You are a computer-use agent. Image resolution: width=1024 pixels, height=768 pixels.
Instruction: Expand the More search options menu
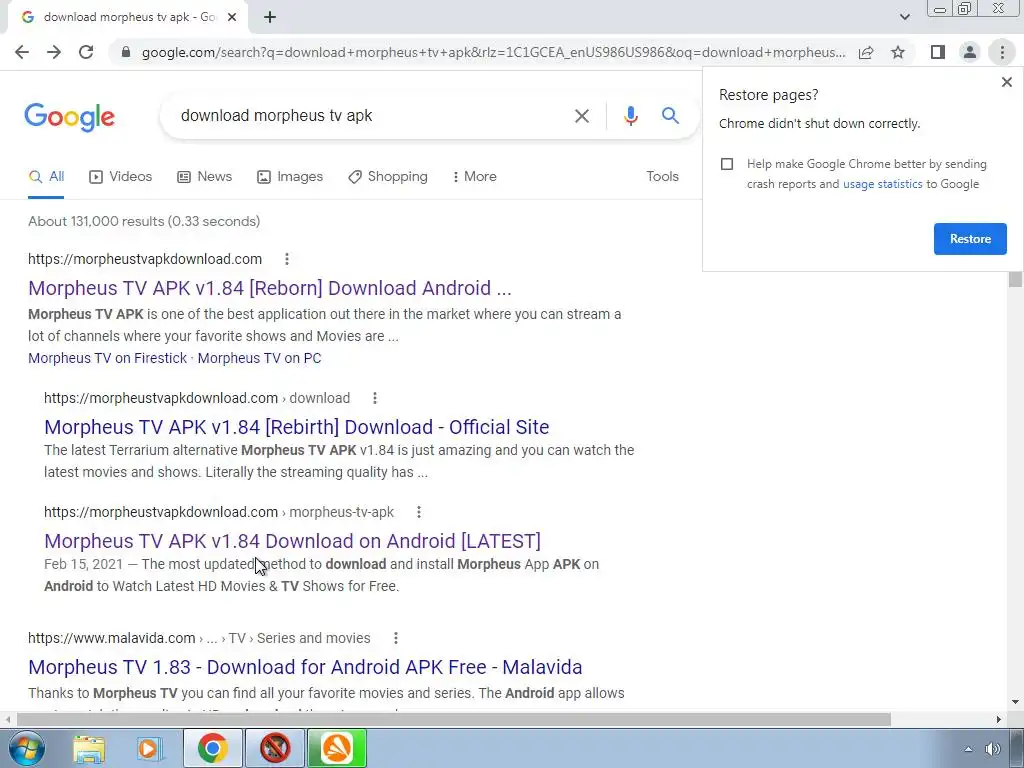[474, 176]
